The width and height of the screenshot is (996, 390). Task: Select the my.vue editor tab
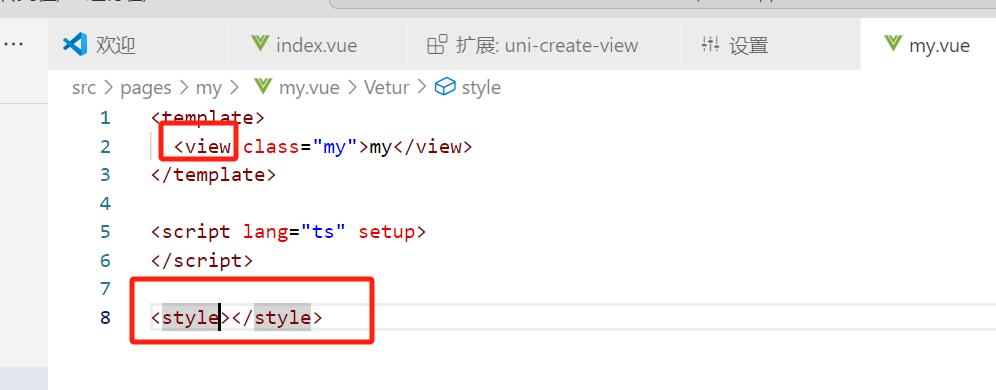928,44
